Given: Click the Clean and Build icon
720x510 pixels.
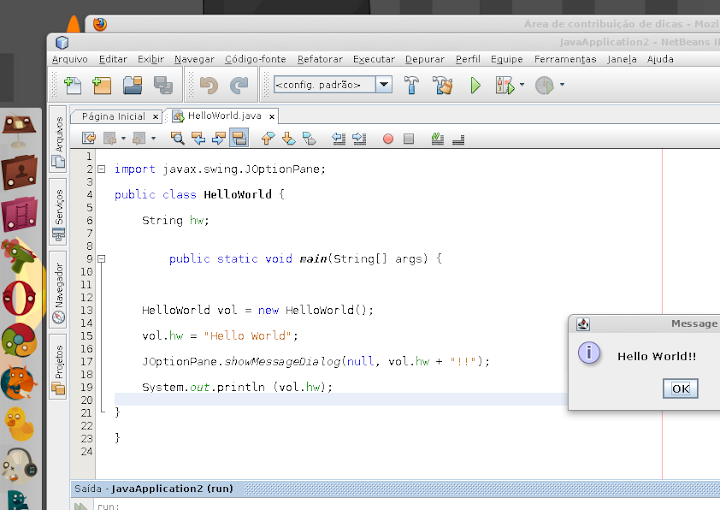Looking at the screenshot, I should 442,86.
